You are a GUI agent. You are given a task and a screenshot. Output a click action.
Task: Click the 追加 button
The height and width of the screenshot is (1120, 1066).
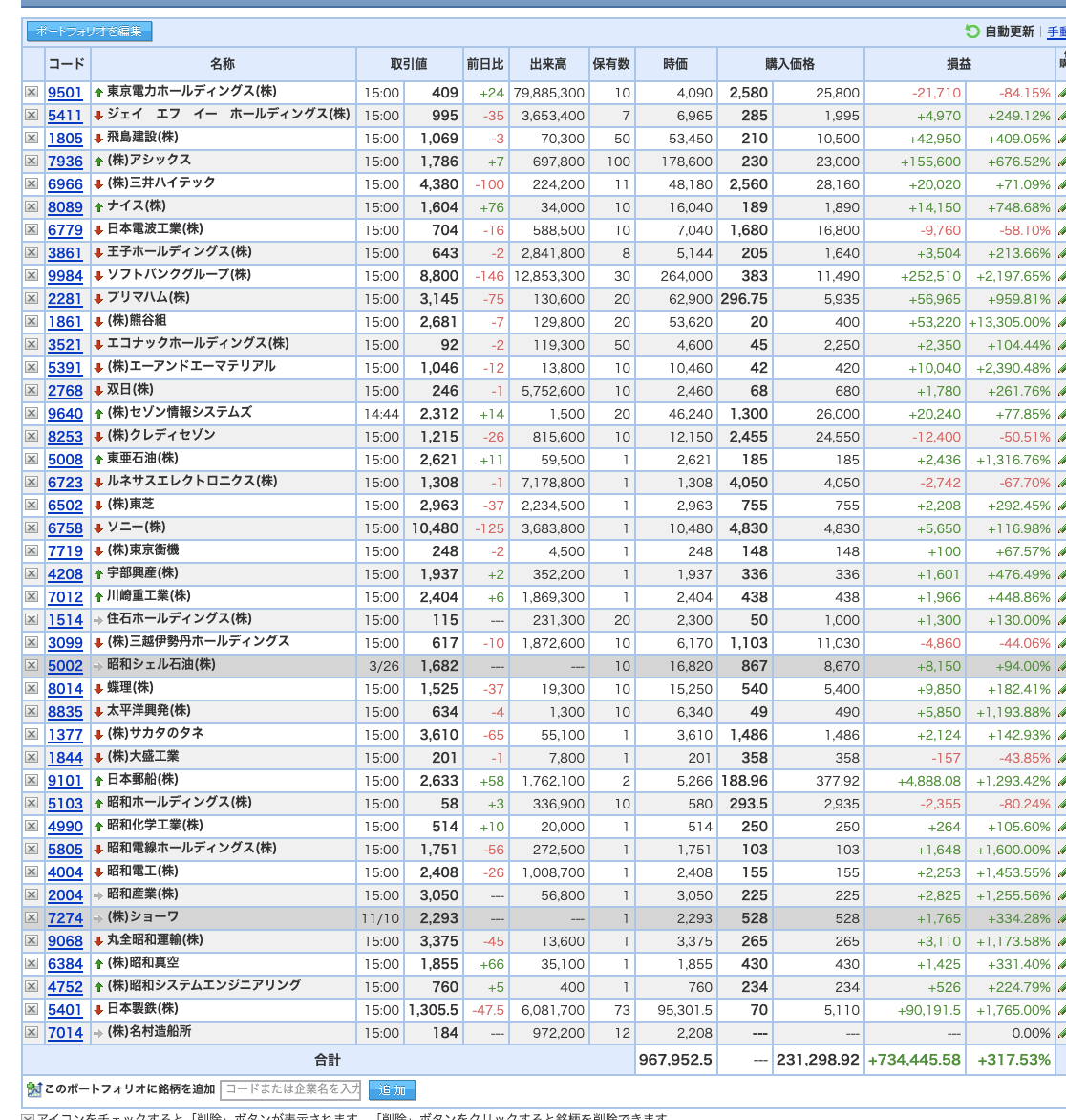(x=392, y=1090)
